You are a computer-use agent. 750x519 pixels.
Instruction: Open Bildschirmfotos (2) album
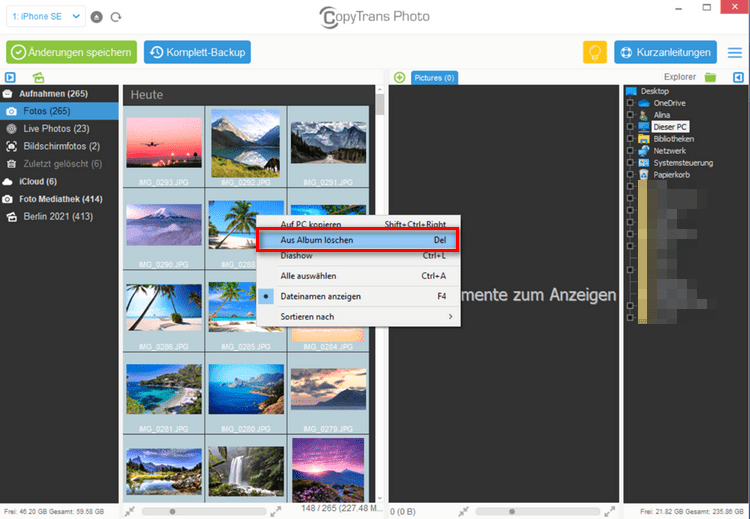(x=59, y=146)
